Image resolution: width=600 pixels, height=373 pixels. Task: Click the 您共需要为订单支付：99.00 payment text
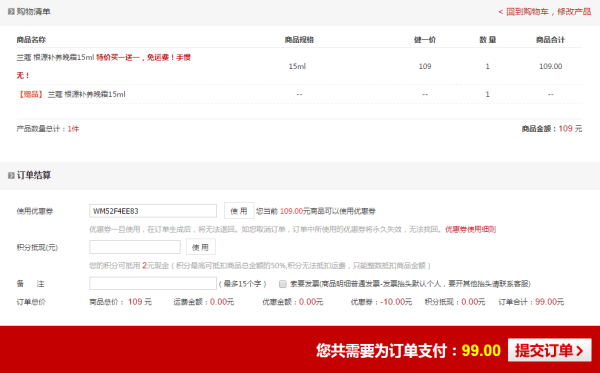click(x=408, y=350)
